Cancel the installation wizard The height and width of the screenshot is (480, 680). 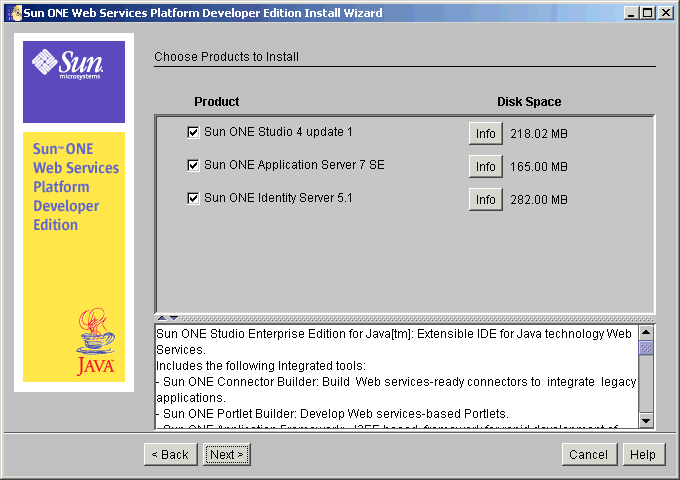click(589, 454)
